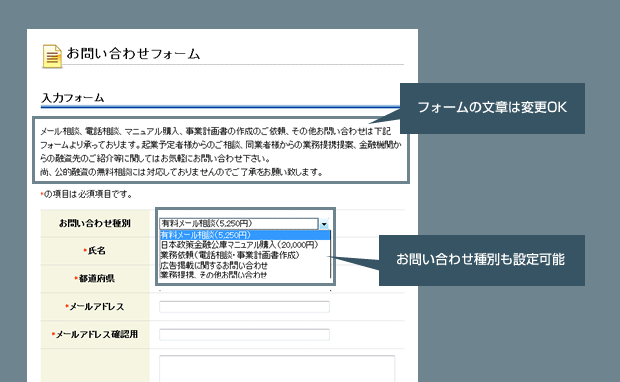Click the お問い合わせフォーム page title
The width and height of the screenshot is (620, 382).
133,53
